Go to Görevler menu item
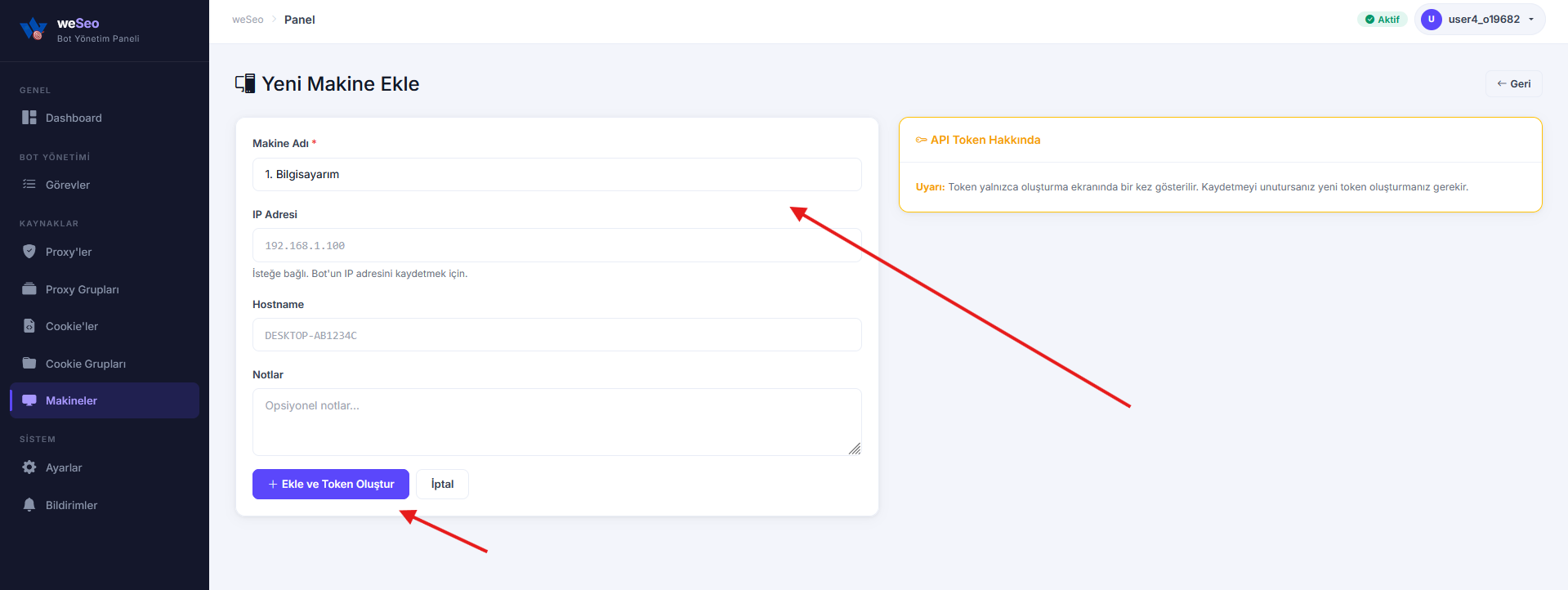This screenshot has width=1568, height=590. [105, 185]
